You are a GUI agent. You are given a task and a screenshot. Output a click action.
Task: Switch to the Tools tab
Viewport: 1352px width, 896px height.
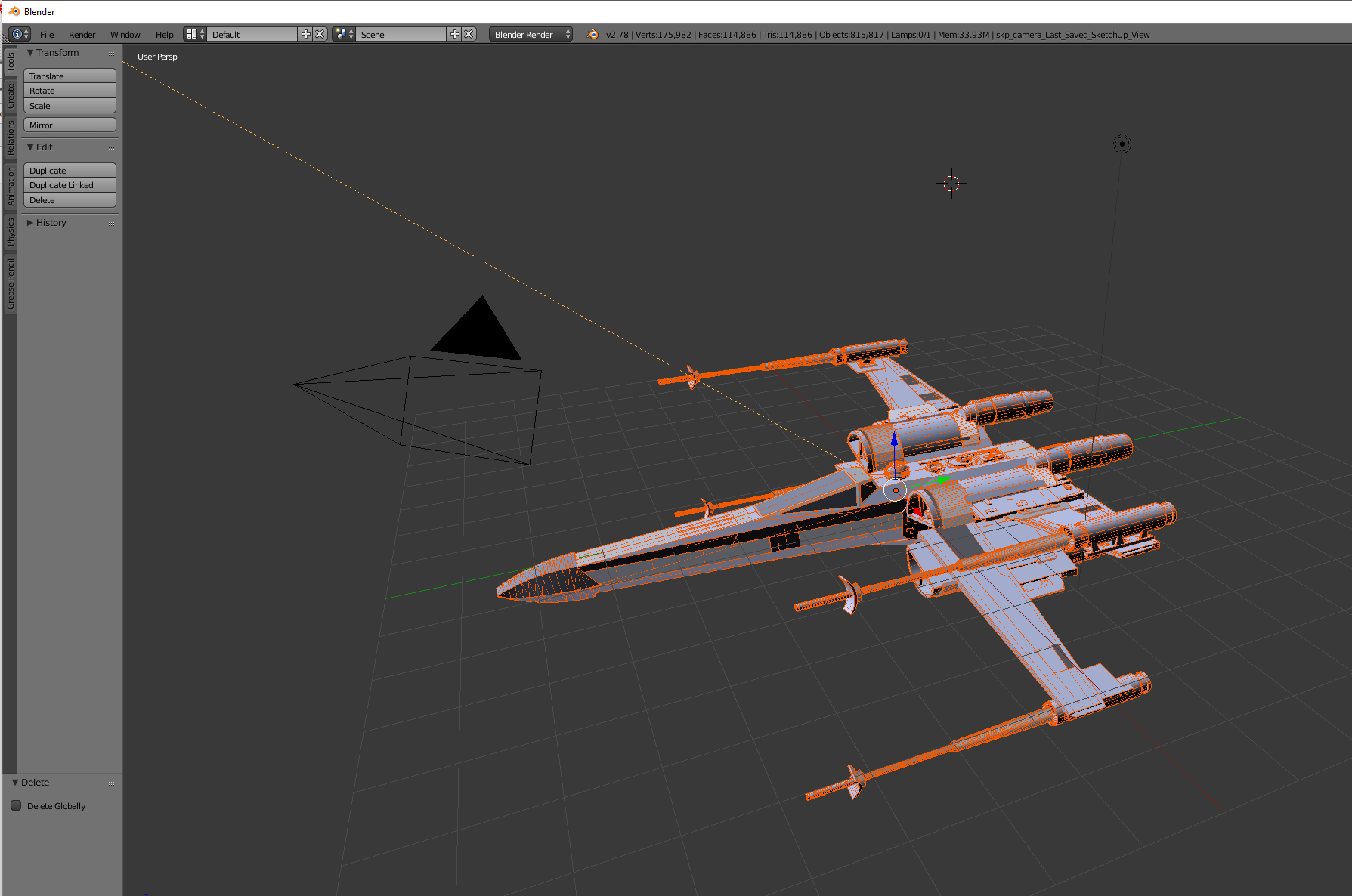tap(11, 62)
